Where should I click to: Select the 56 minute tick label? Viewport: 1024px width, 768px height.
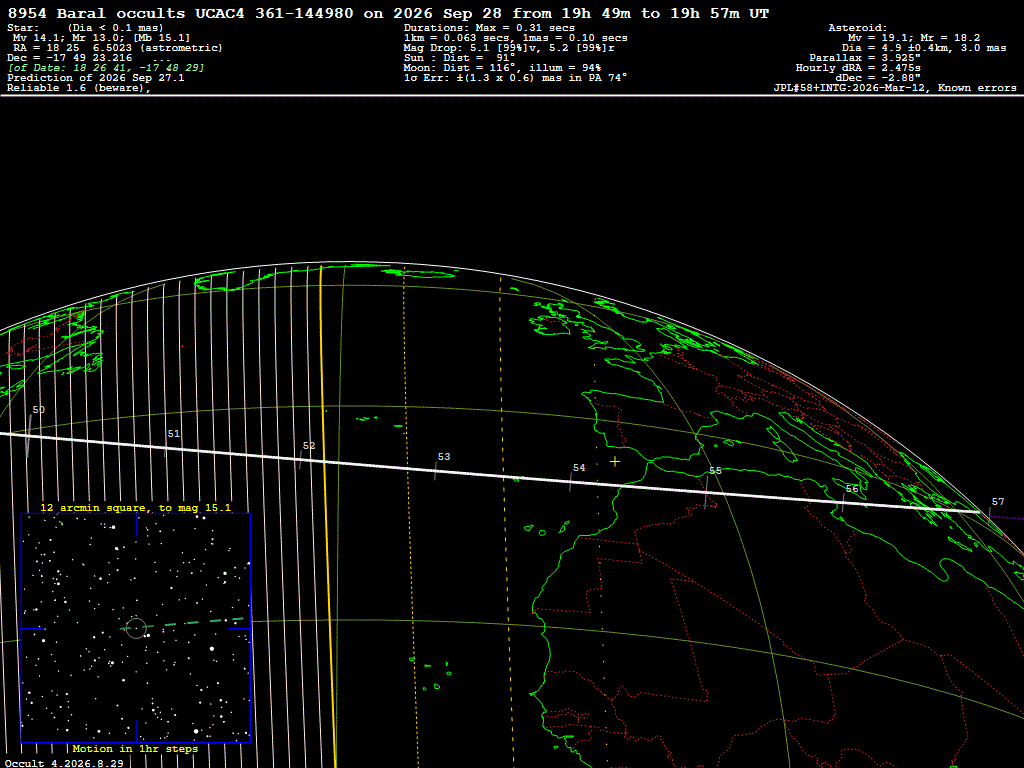[852, 489]
